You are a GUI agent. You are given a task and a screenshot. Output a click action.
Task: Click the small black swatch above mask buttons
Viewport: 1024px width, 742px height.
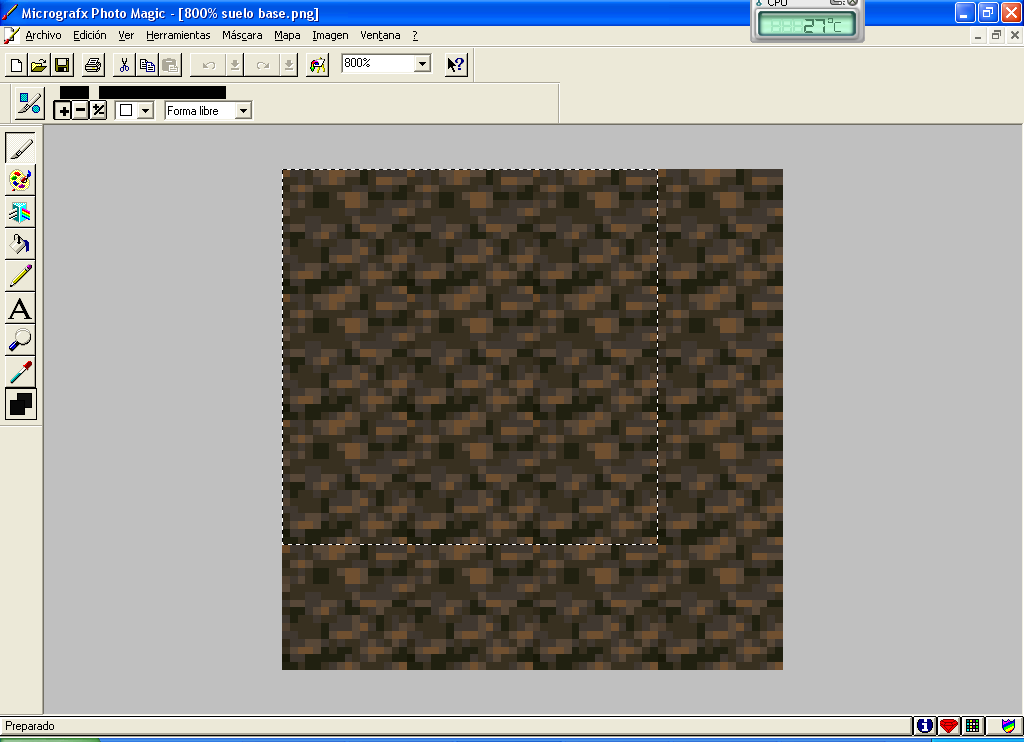[74, 93]
